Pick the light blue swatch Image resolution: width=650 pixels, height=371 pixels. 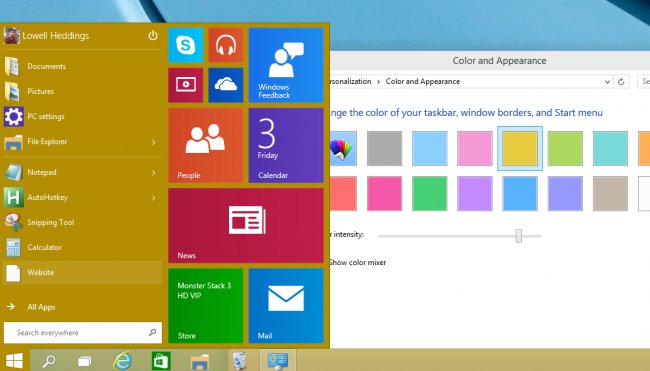pyautogui.click(x=429, y=148)
